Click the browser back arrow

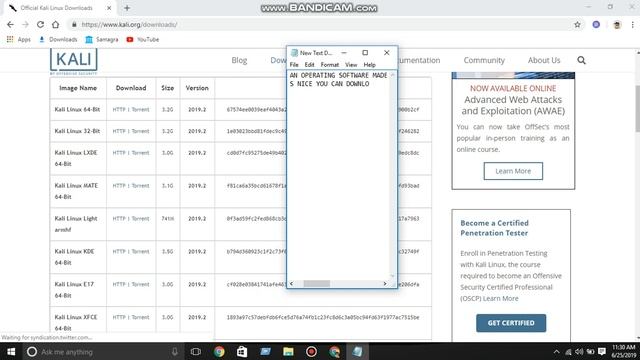[x=10, y=24]
